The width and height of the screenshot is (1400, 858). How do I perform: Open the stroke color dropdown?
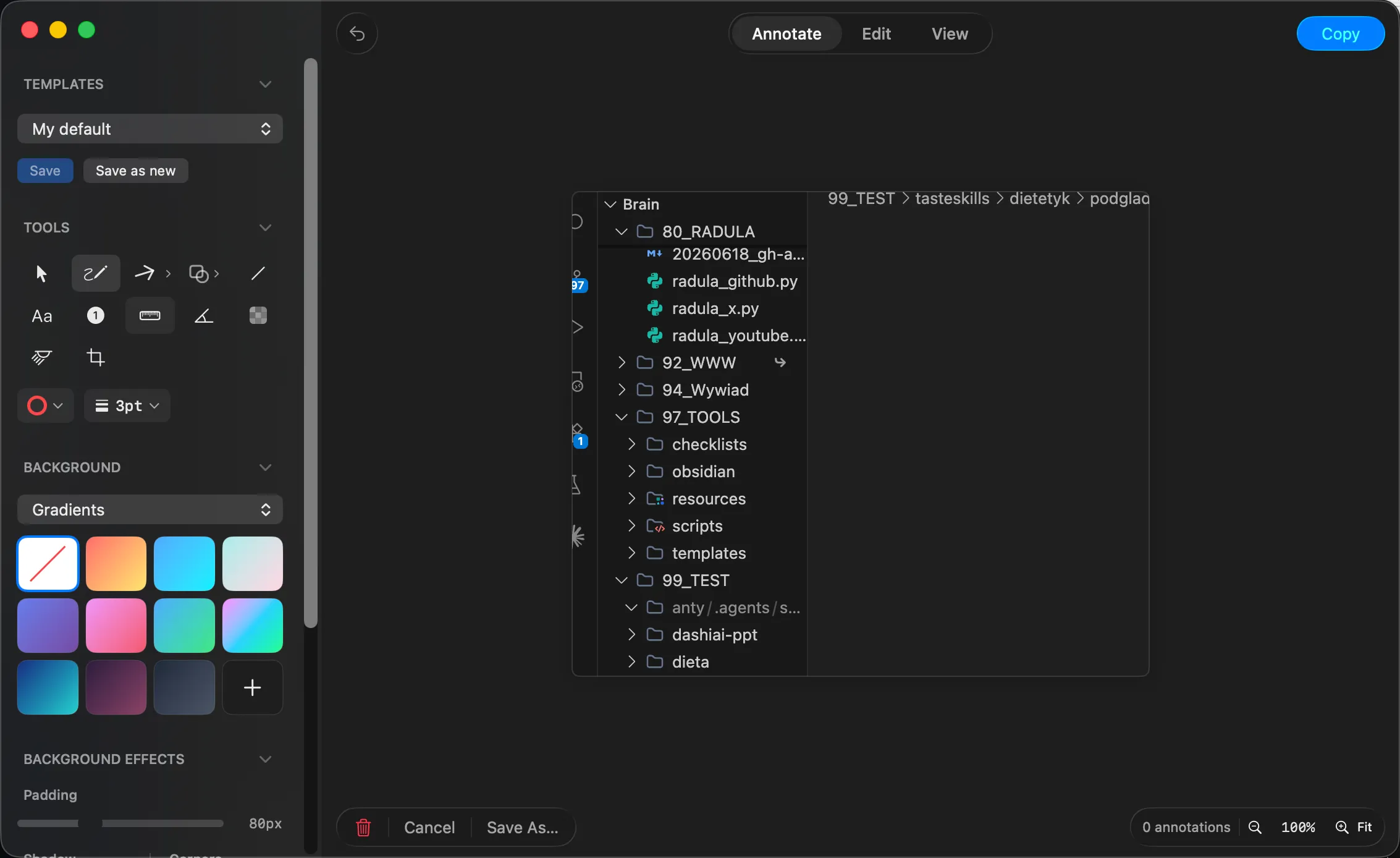coord(46,406)
